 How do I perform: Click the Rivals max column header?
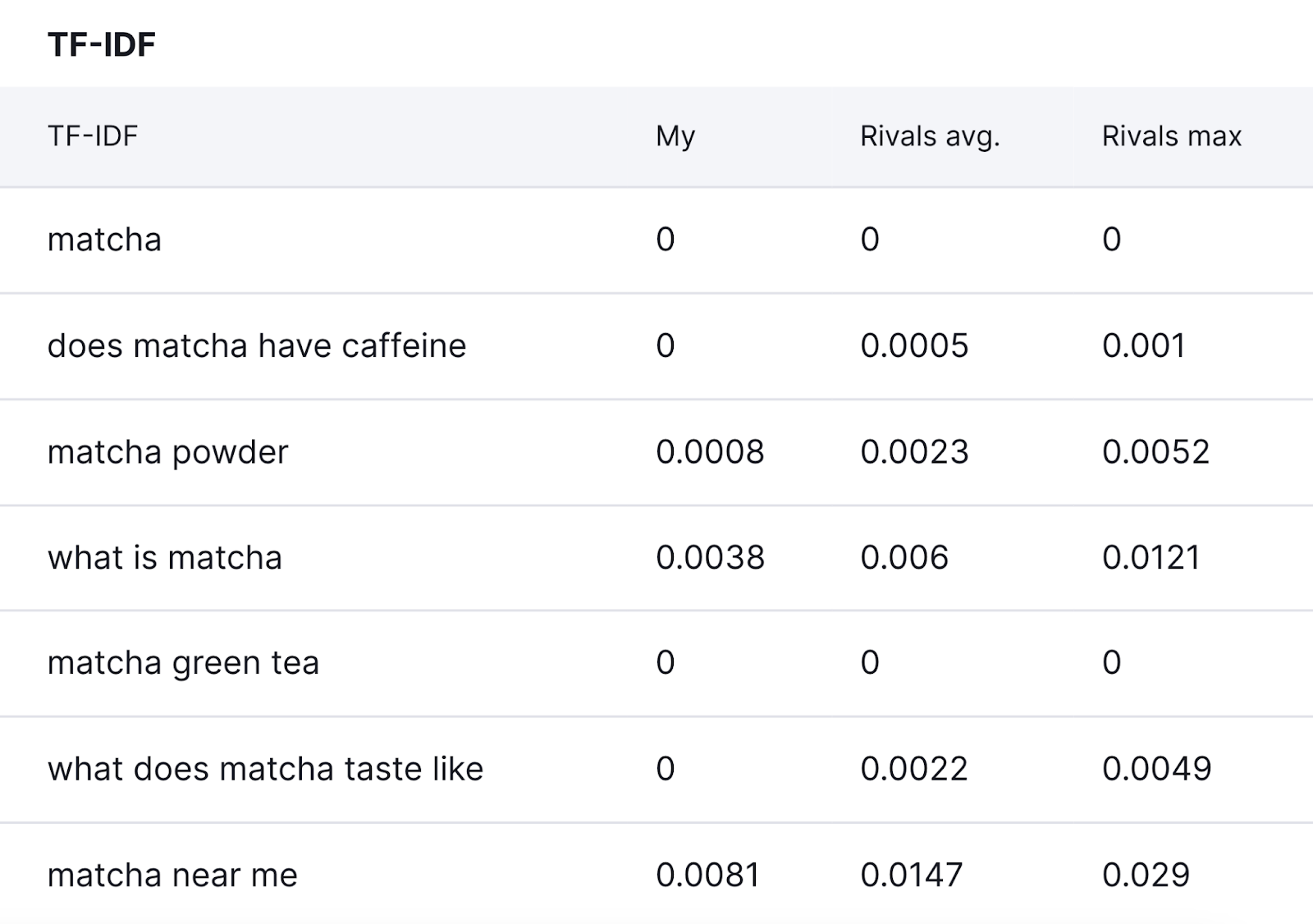(1171, 136)
